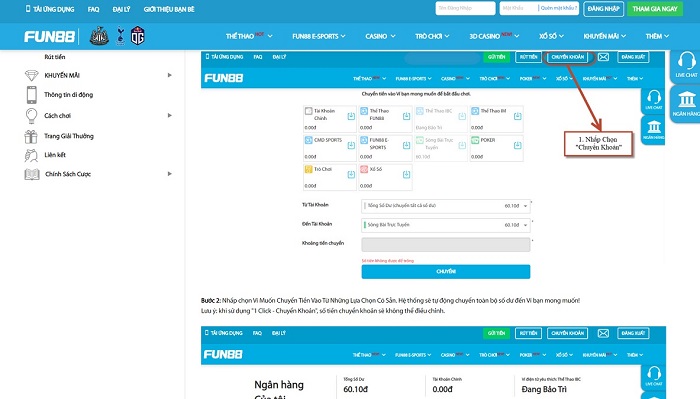
Task: Open the Thể Thao dropdown menu
Action: (249, 36)
